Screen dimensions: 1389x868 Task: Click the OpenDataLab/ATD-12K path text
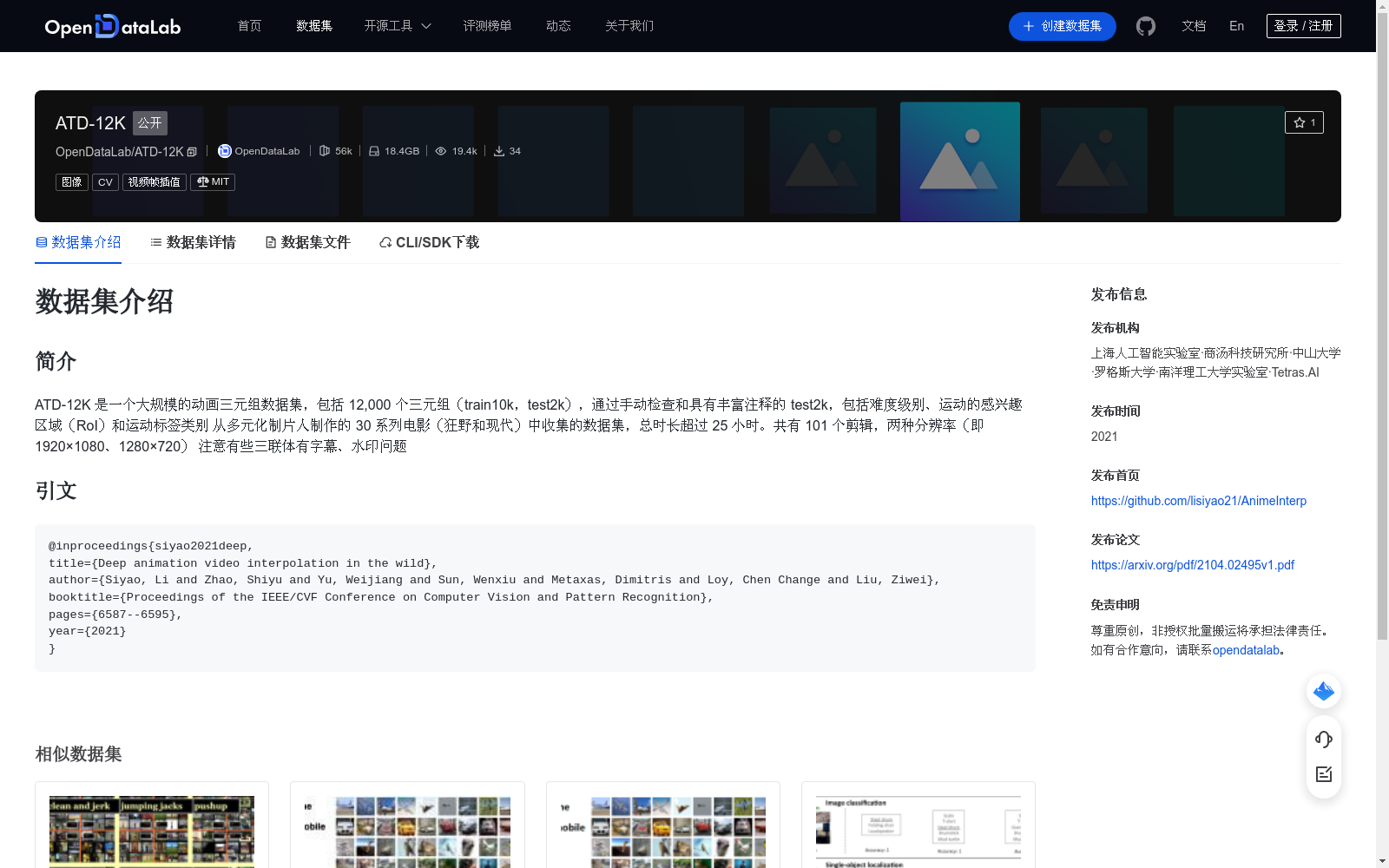pos(120,152)
